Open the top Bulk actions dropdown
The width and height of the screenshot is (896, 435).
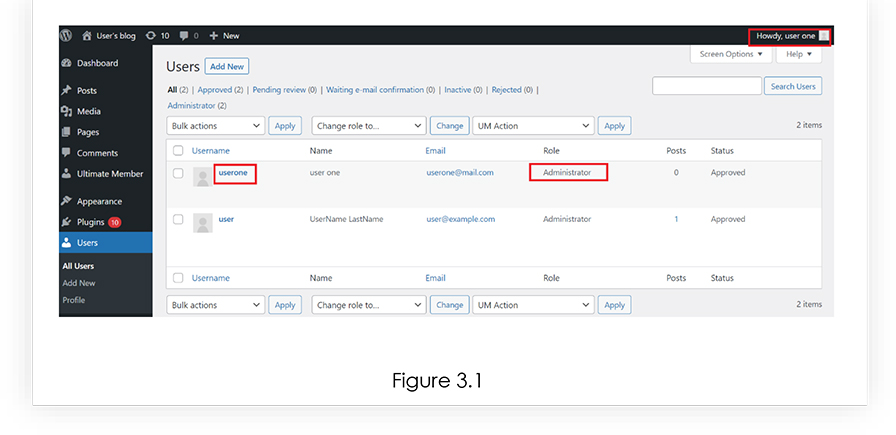[x=216, y=126]
